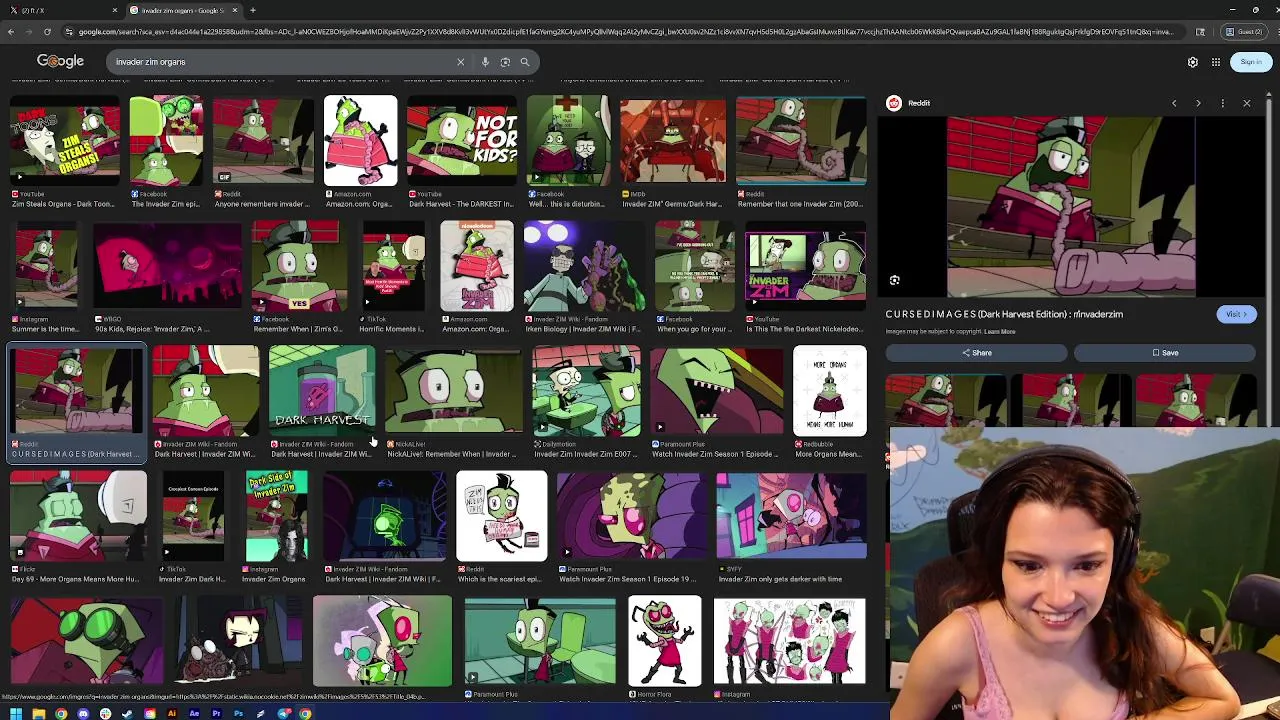Open Zim only gets darker with time result
This screenshot has height=720, width=1280.
tap(791, 516)
